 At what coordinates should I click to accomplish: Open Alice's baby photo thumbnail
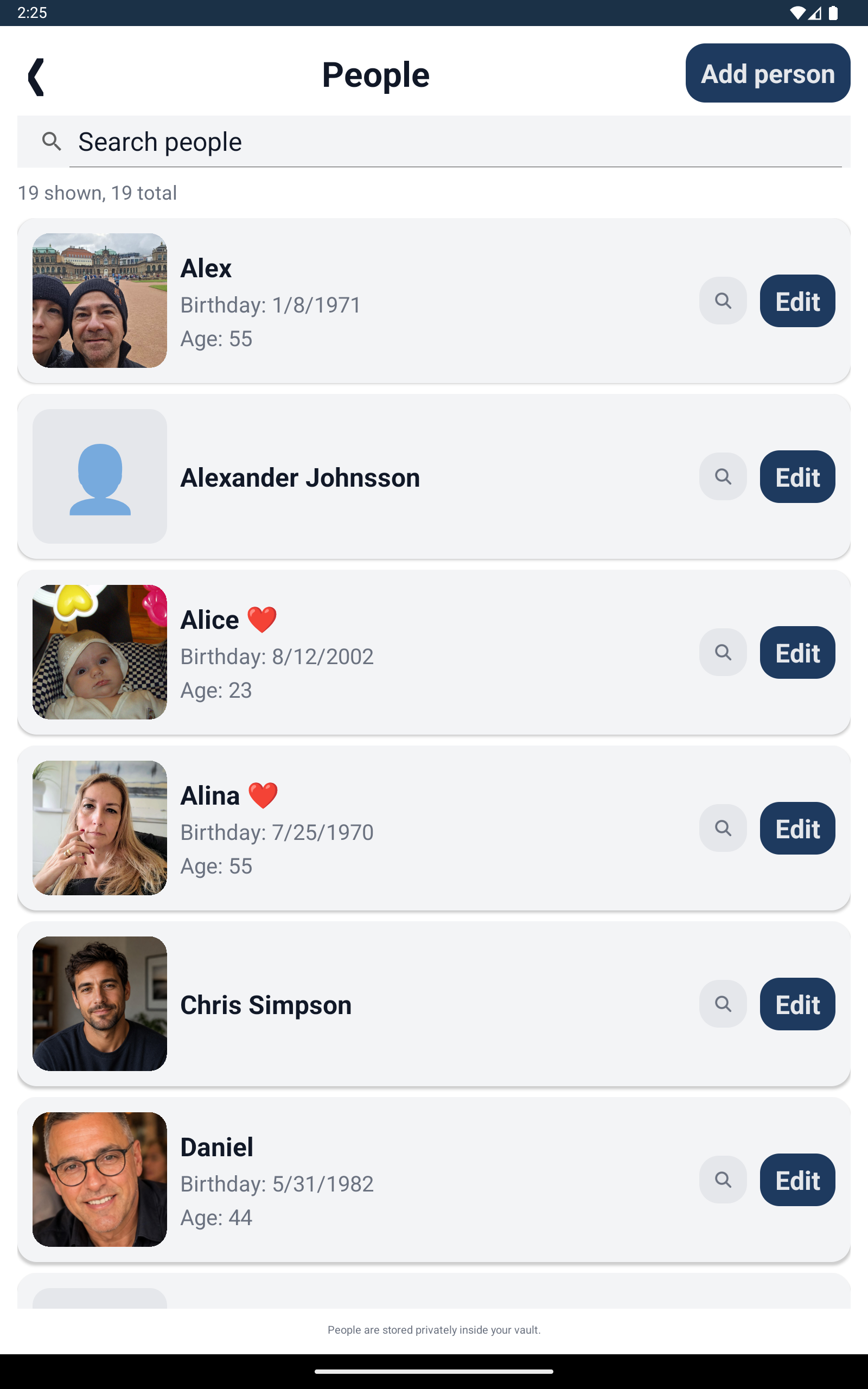click(x=100, y=652)
